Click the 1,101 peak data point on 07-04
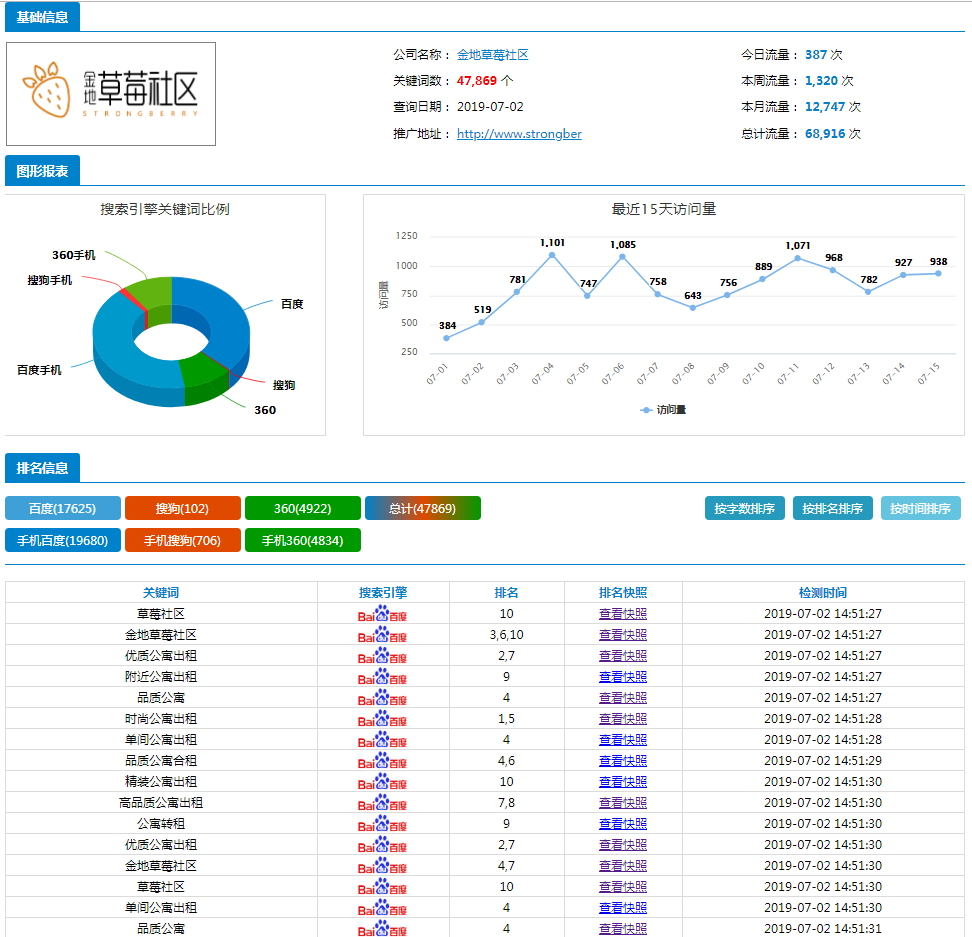This screenshot has height=937, width=972. pyautogui.click(x=552, y=255)
